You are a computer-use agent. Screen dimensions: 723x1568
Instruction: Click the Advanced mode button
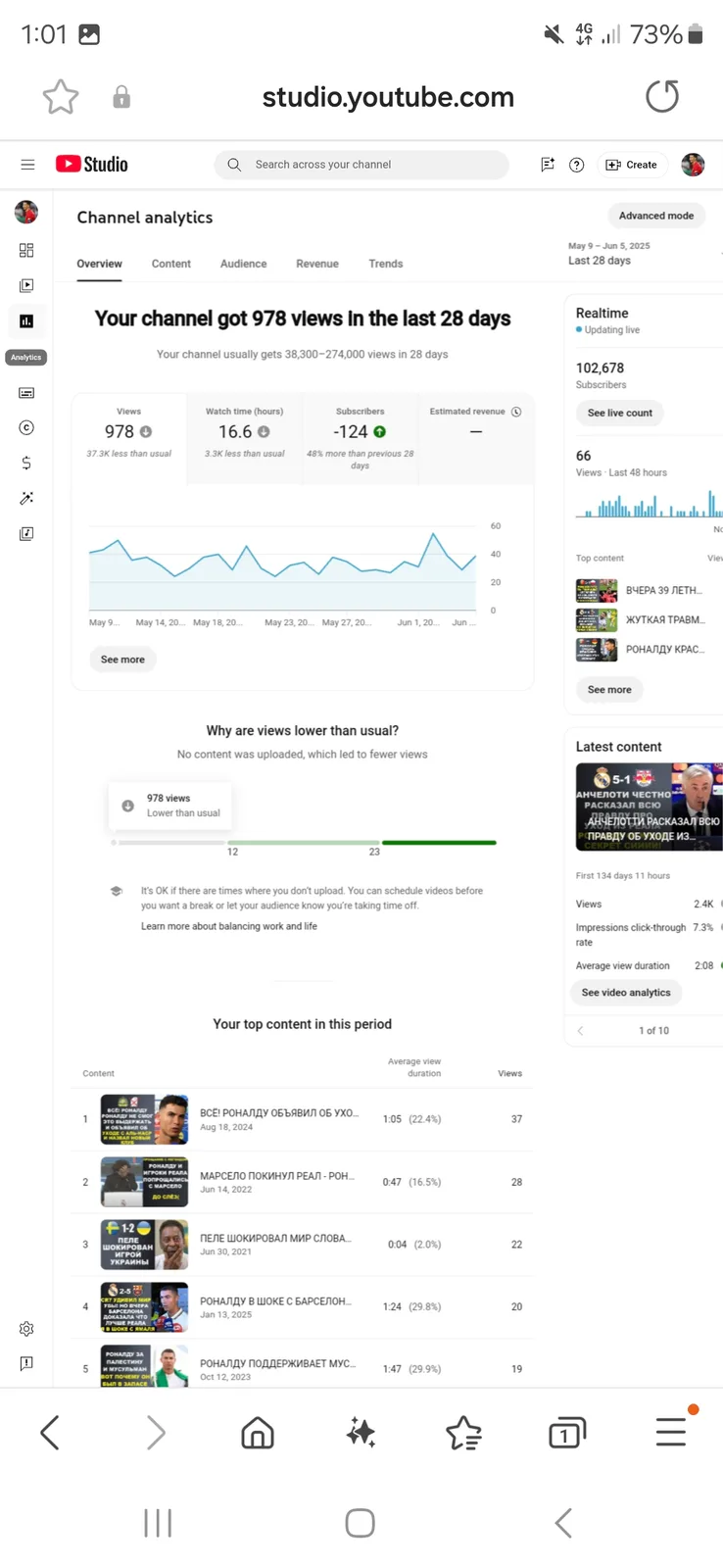tap(656, 216)
